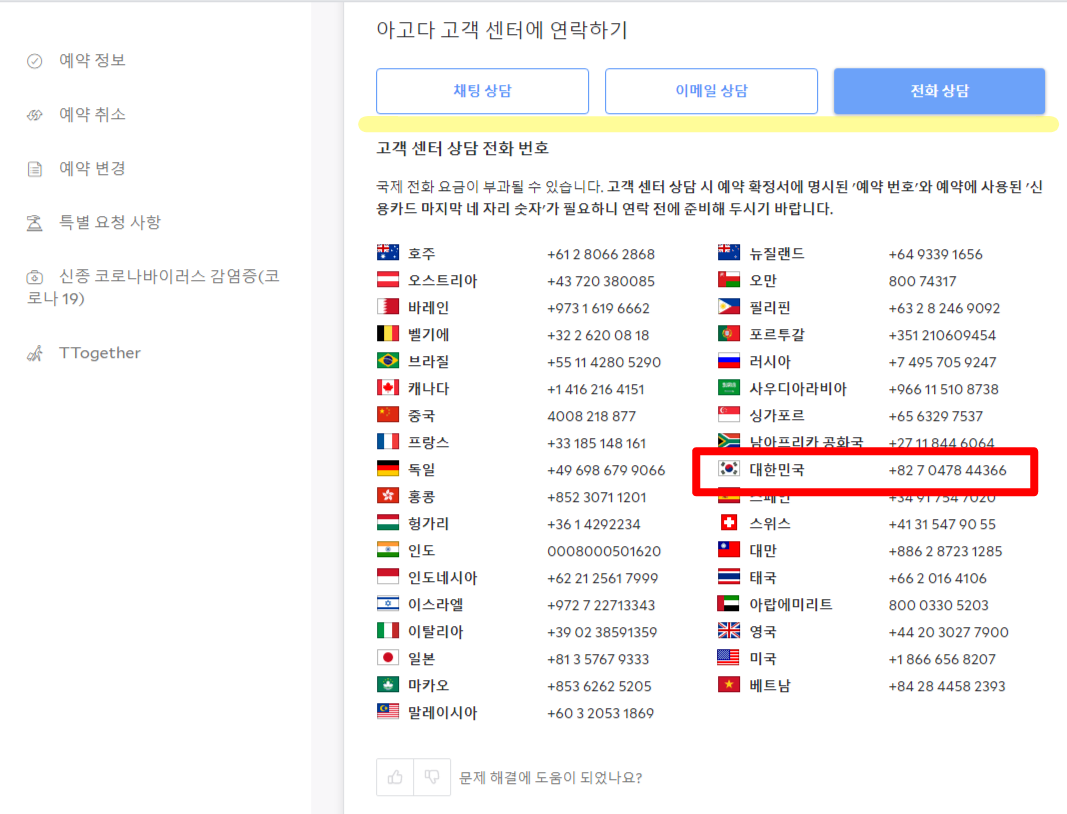
Task: Click the Austria flag next to 오스트리아
Action: pyautogui.click(x=388, y=280)
